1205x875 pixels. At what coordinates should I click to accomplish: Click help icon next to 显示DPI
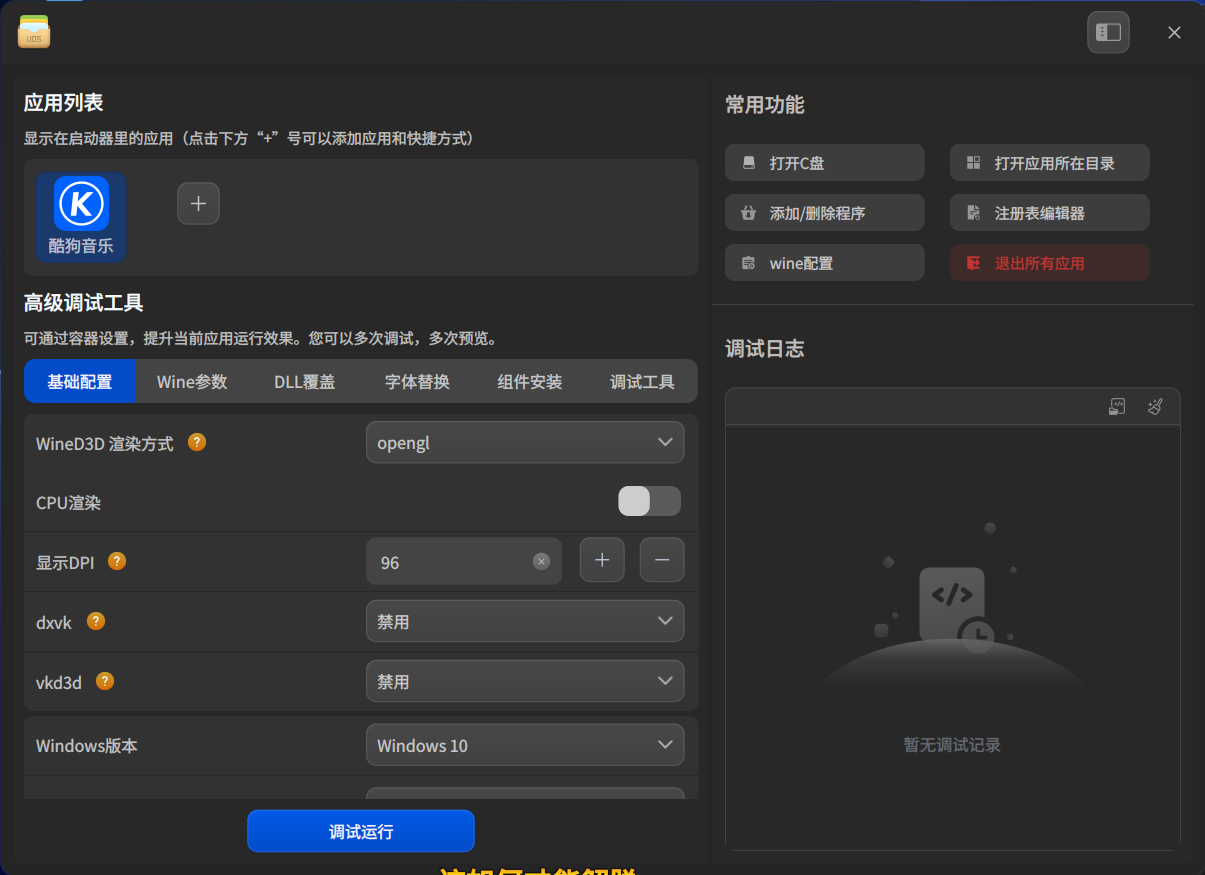point(117,561)
